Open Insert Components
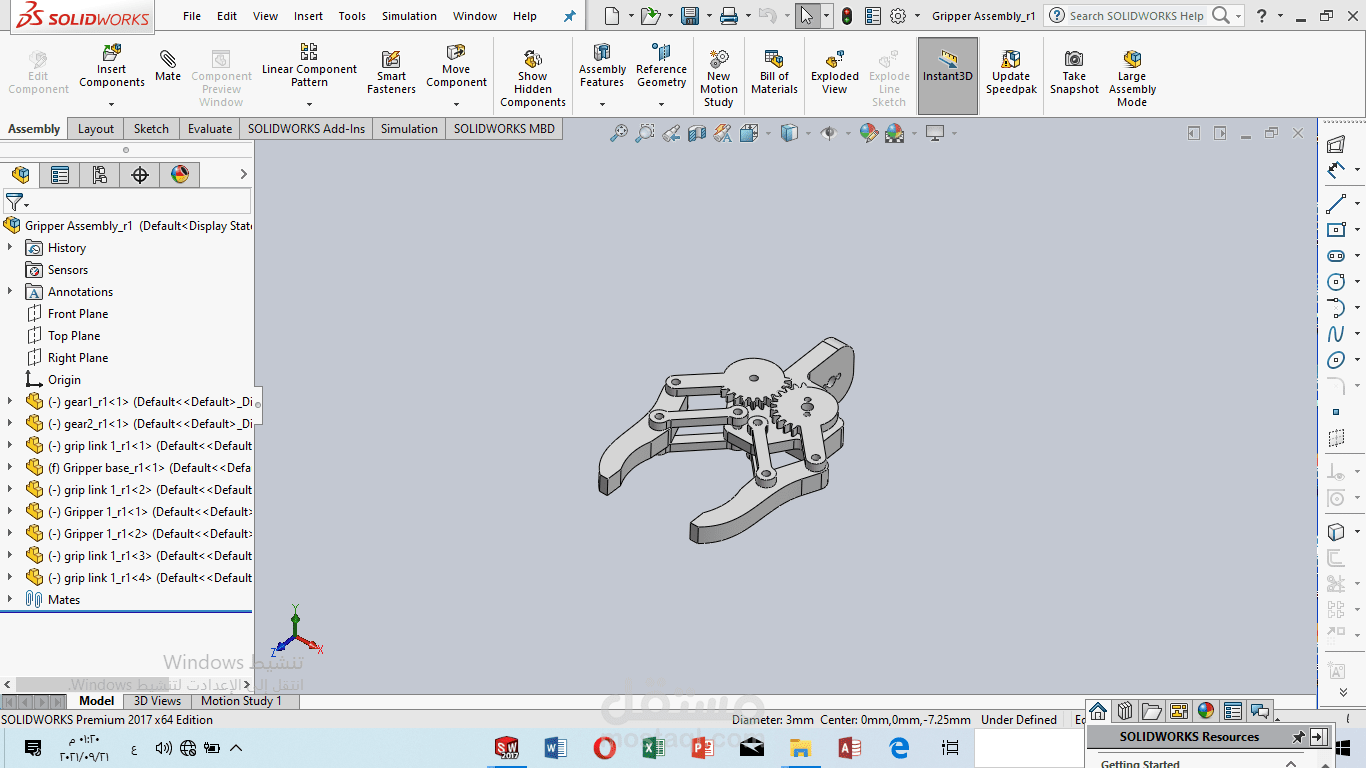 tap(111, 69)
